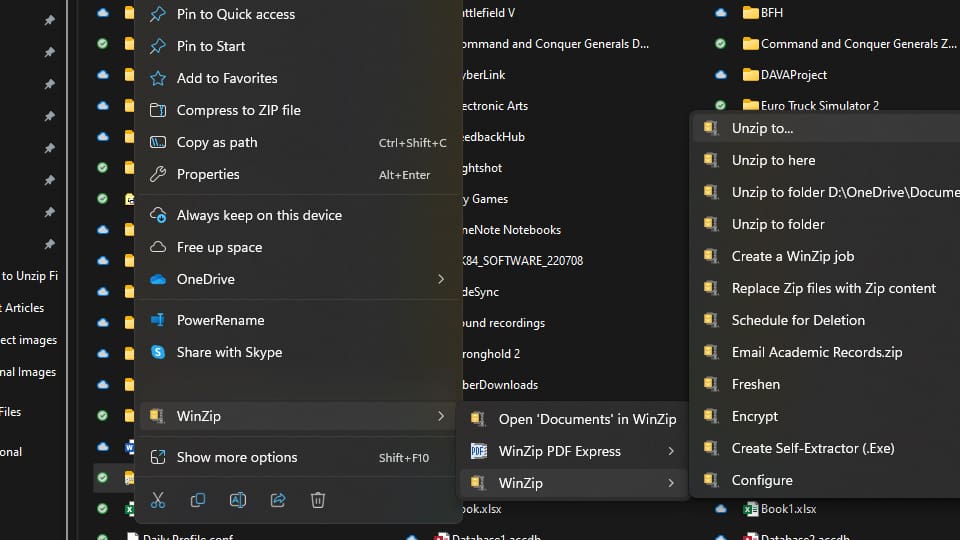Select Add to Favorites
Viewport: 960px width, 540px height.
(298, 78)
